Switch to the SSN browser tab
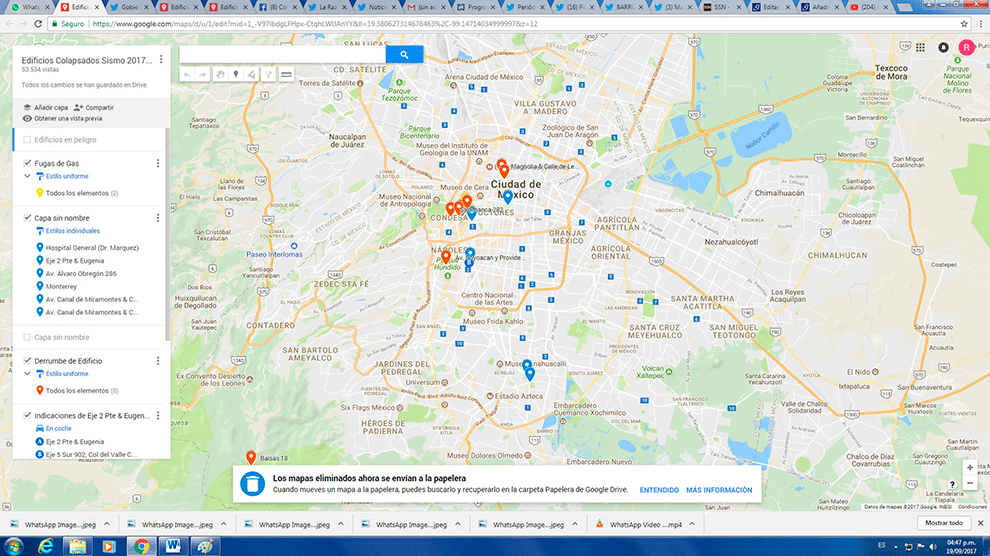990x556 pixels. click(x=722, y=8)
